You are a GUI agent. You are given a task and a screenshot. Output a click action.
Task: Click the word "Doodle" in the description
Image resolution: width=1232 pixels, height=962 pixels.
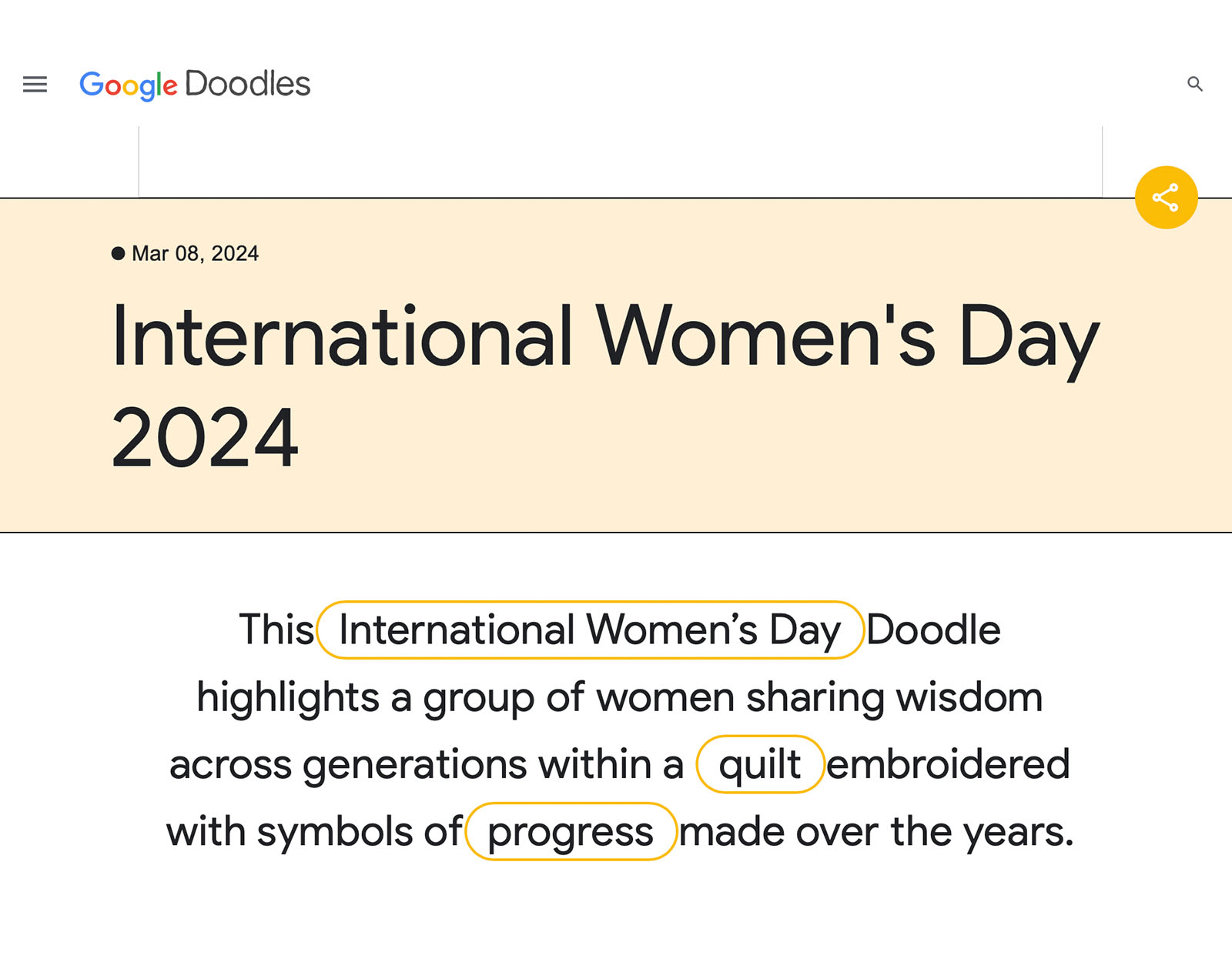tap(933, 630)
